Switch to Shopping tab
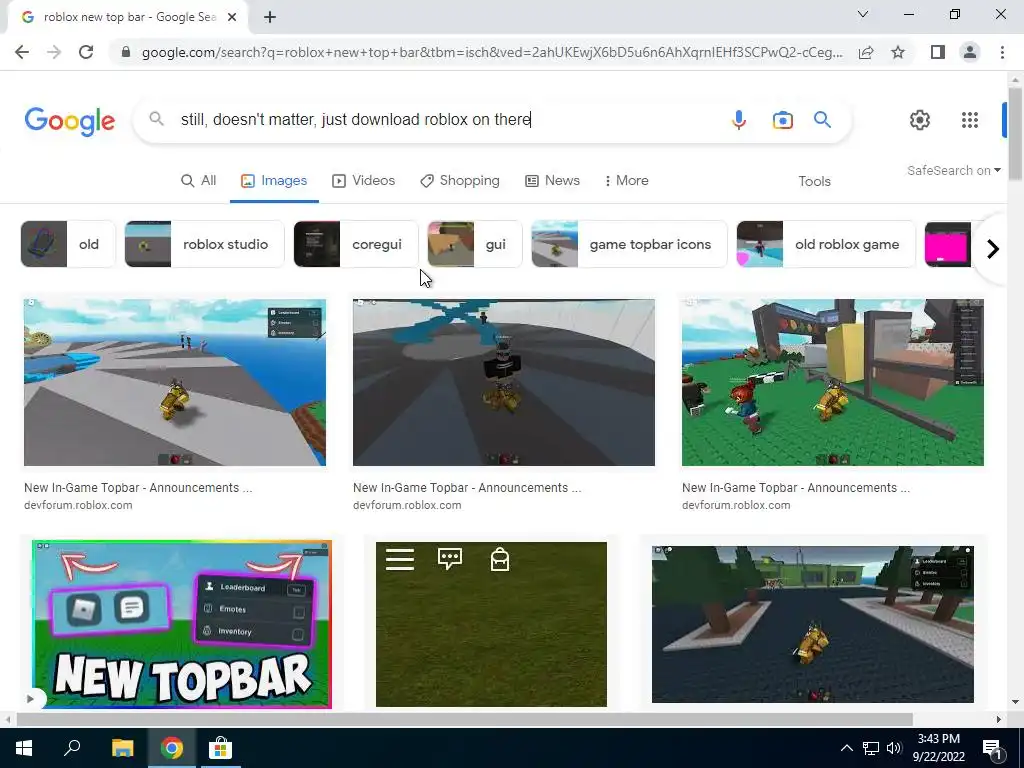 click(x=460, y=181)
